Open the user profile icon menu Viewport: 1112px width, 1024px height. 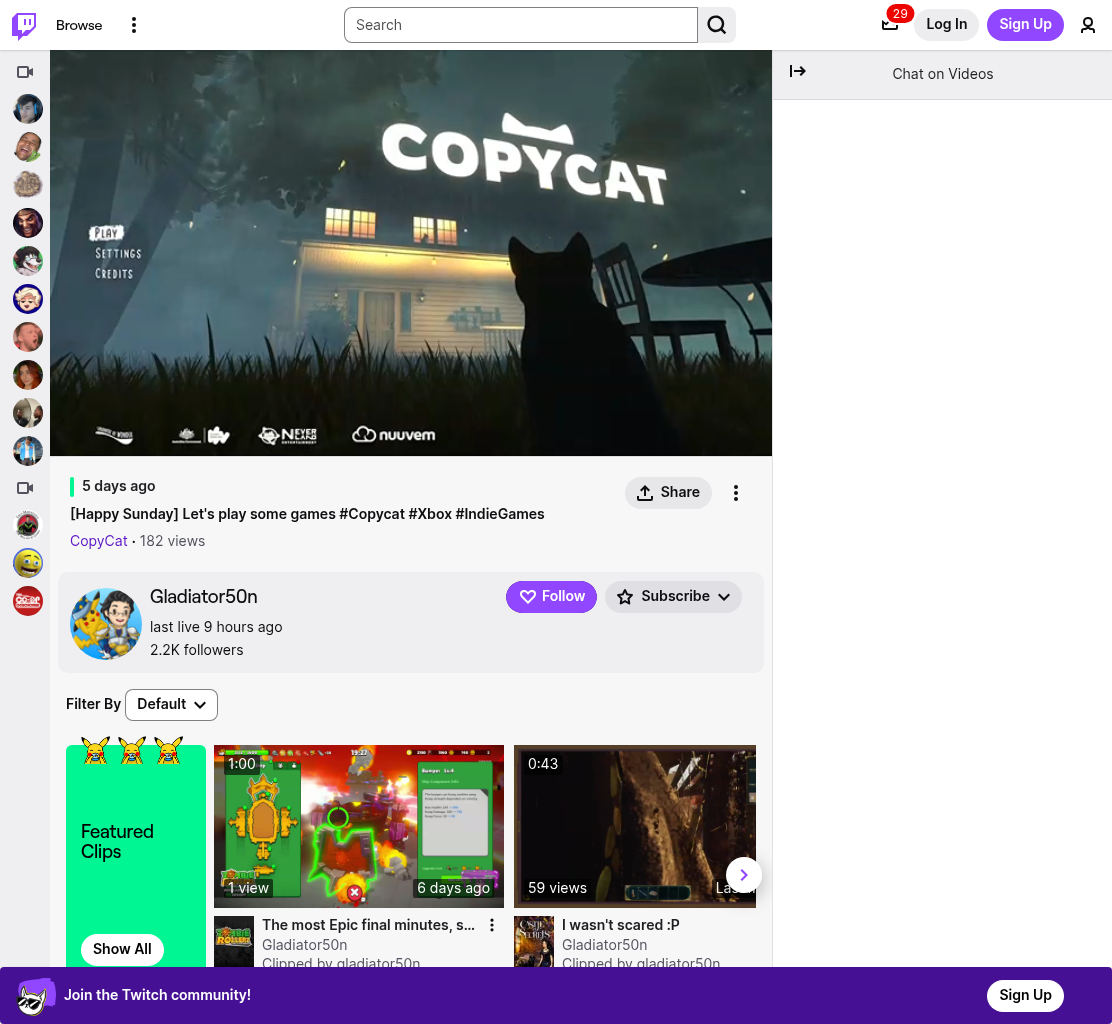(x=1087, y=25)
